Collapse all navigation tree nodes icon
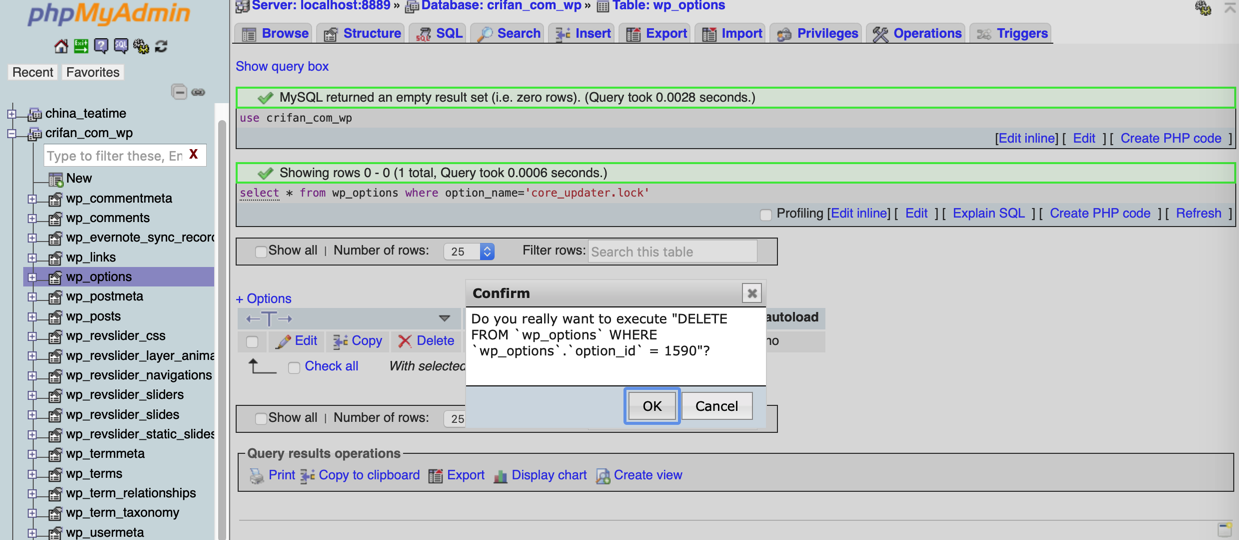1239x540 pixels. (179, 92)
